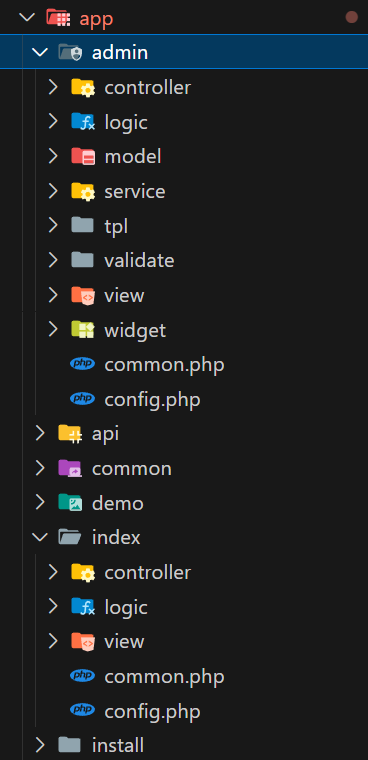
Task: Click the admin shield folder icon
Action: click(x=70, y=52)
